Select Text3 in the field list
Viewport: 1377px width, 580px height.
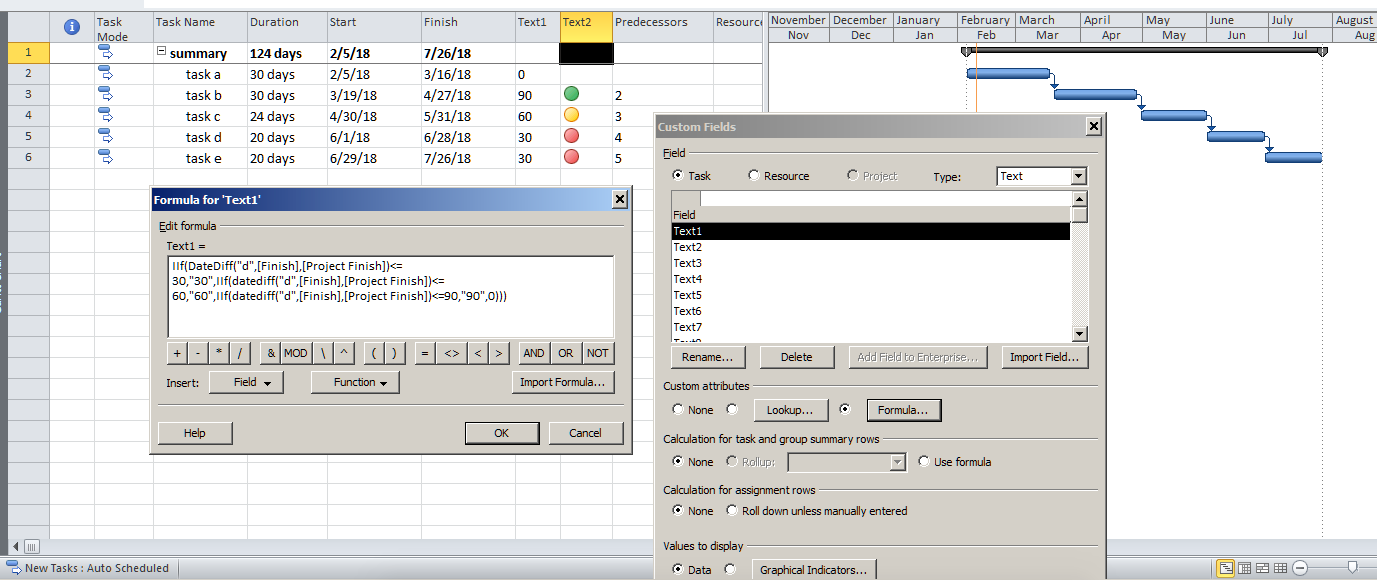coord(871,263)
